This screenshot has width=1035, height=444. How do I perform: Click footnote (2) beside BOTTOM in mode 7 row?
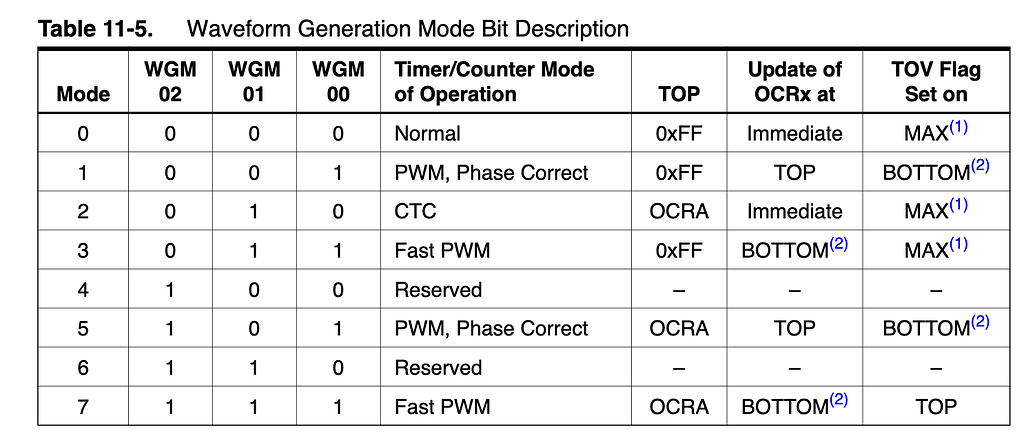[x=838, y=400]
